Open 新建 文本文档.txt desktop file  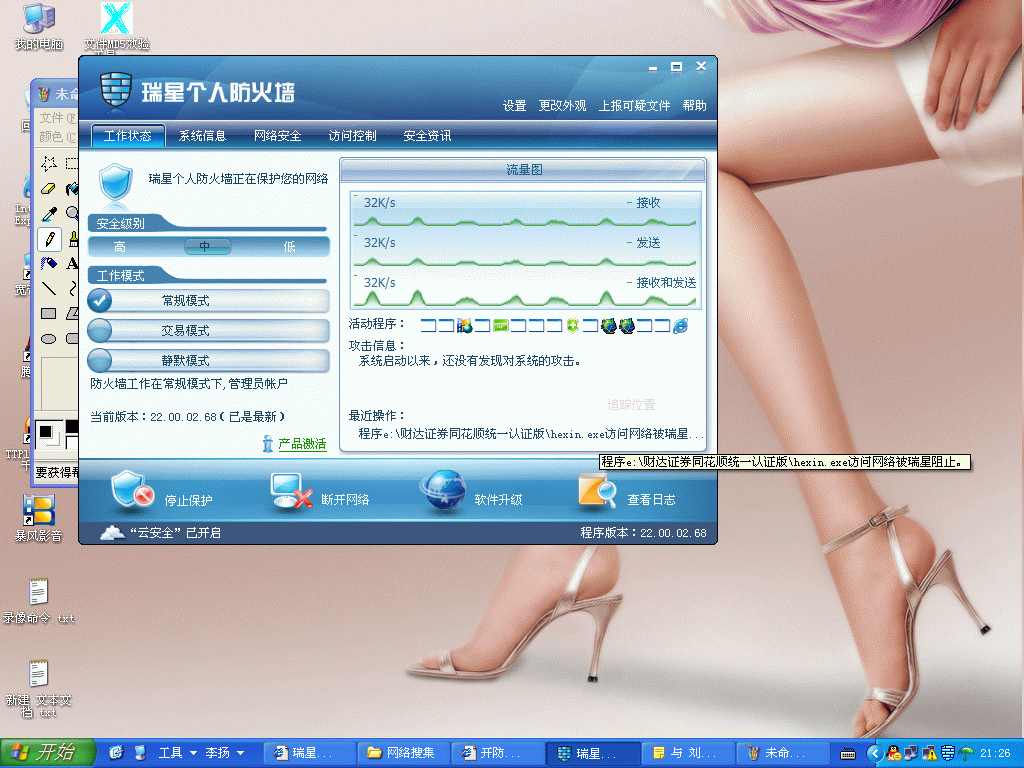pos(38,688)
